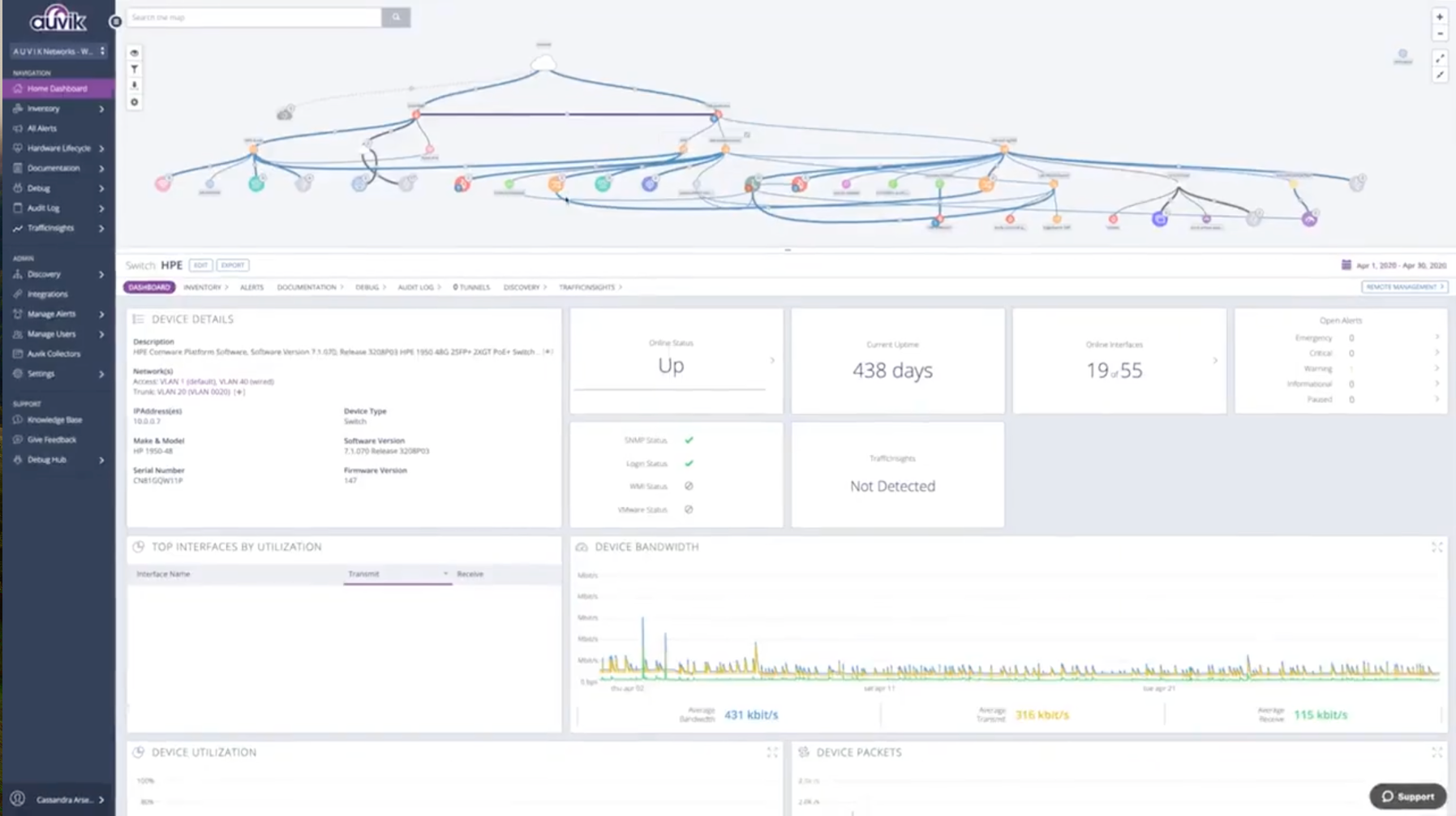This screenshot has width=1456, height=816.
Task: Collapse the left sidebar toggle
Action: point(115,22)
